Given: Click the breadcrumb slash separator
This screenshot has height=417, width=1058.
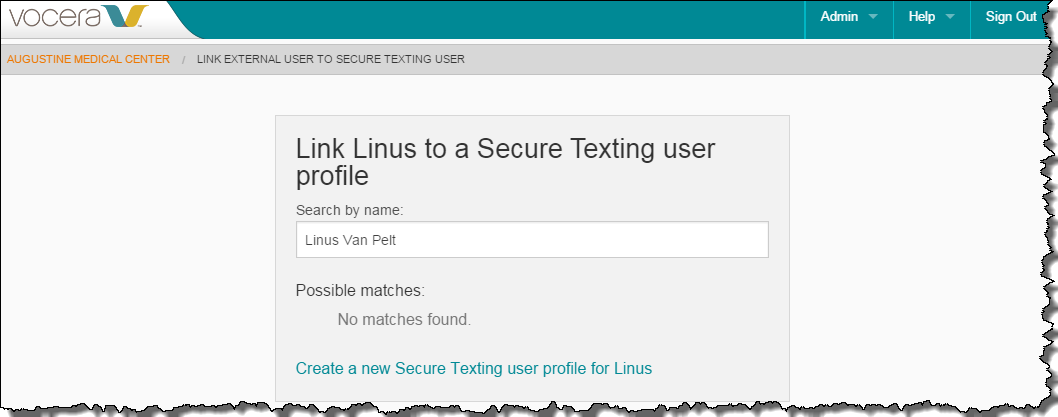Looking at the screenshot, I should [x=183, y=59].
